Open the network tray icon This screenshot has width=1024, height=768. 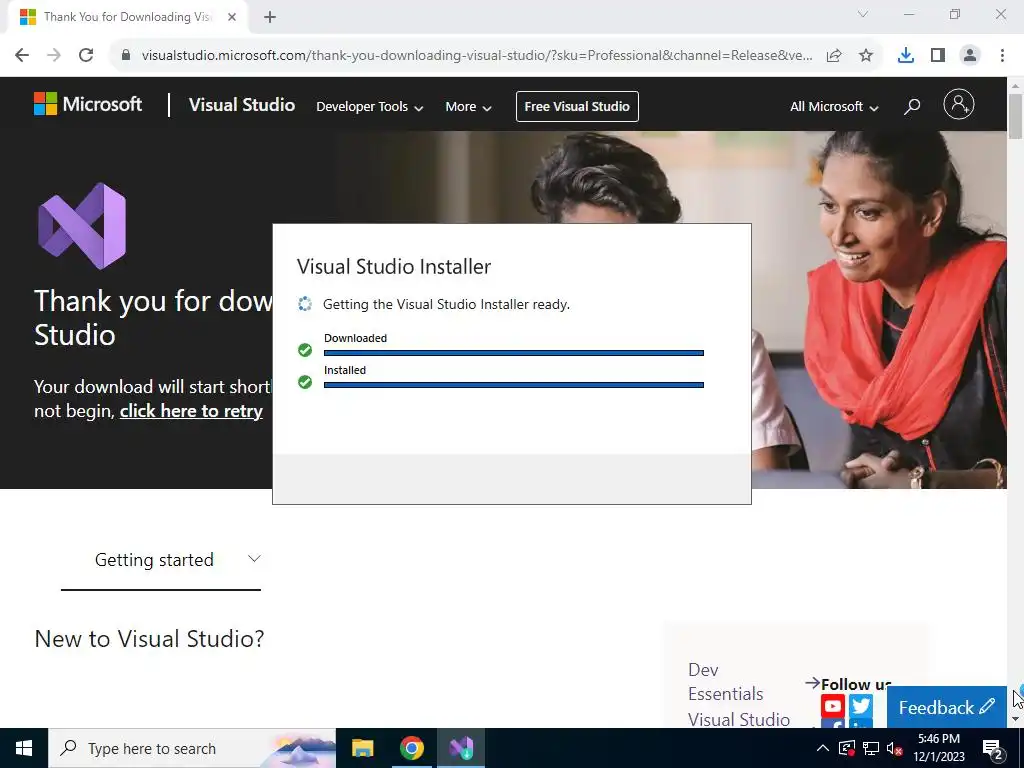click(x=871, y=748)
